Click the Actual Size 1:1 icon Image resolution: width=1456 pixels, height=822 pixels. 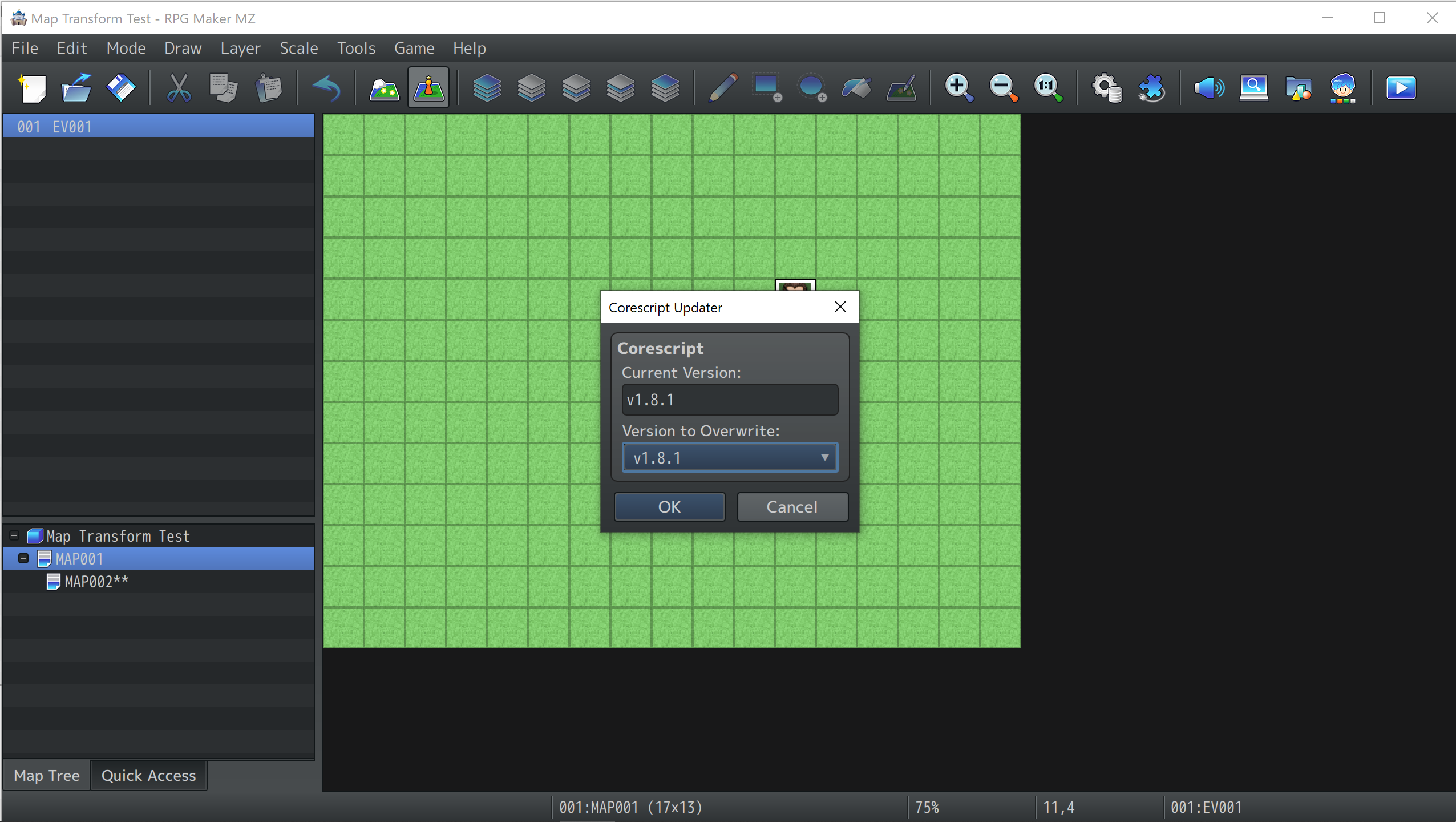tap(1048, 88)
